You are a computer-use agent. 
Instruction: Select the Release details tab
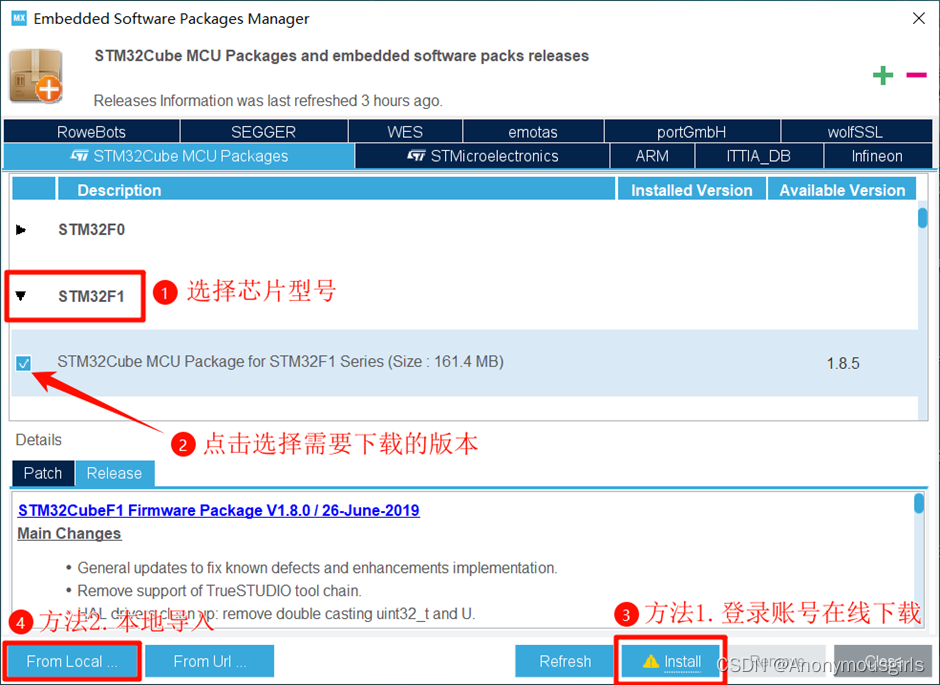115,473
